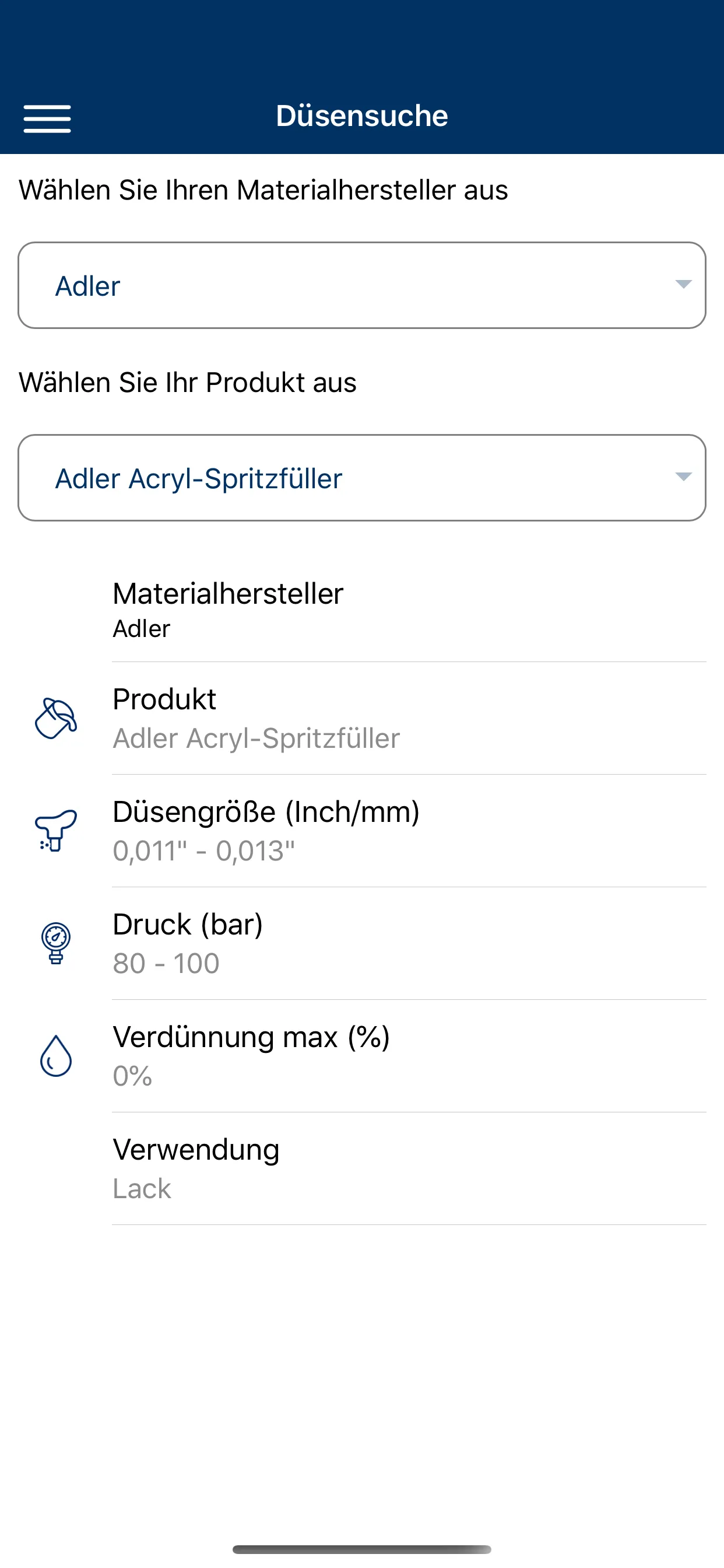724x1568 pixels.
Task: Tap the 'Wählen Sie Ihren Materialhersteller aus' label
Action: [263, 190]
